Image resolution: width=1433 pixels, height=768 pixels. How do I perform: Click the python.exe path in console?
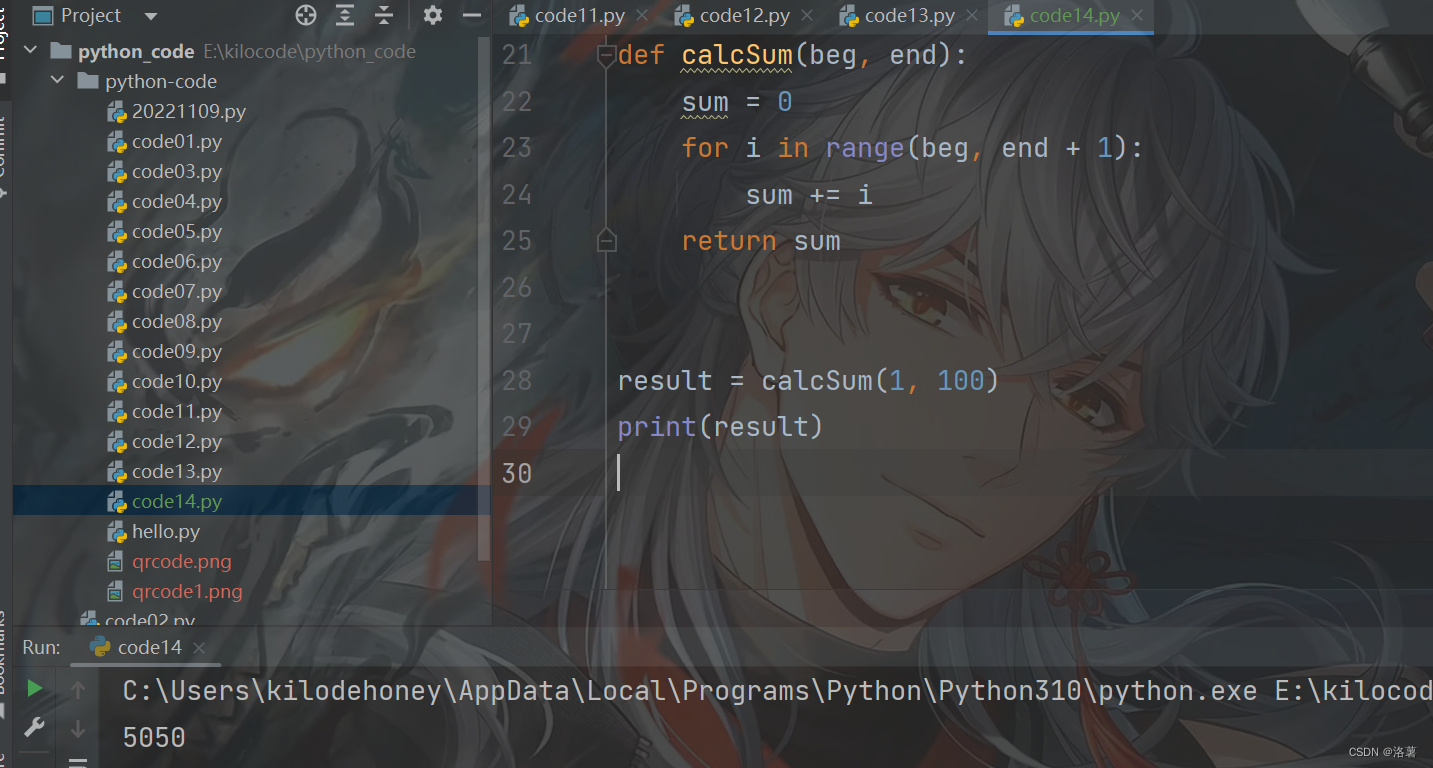click(690, 691)
